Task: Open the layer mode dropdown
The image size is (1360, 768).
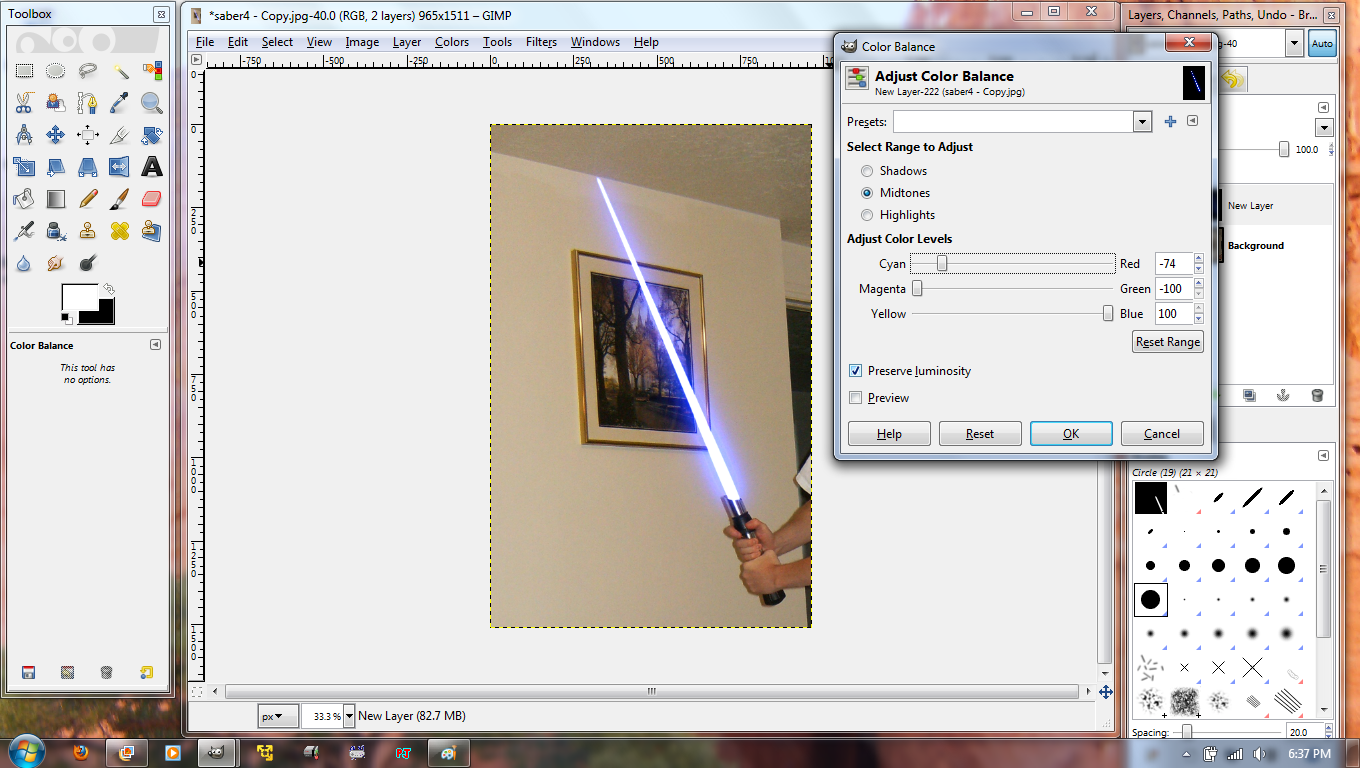Action: pos(1324,128)
